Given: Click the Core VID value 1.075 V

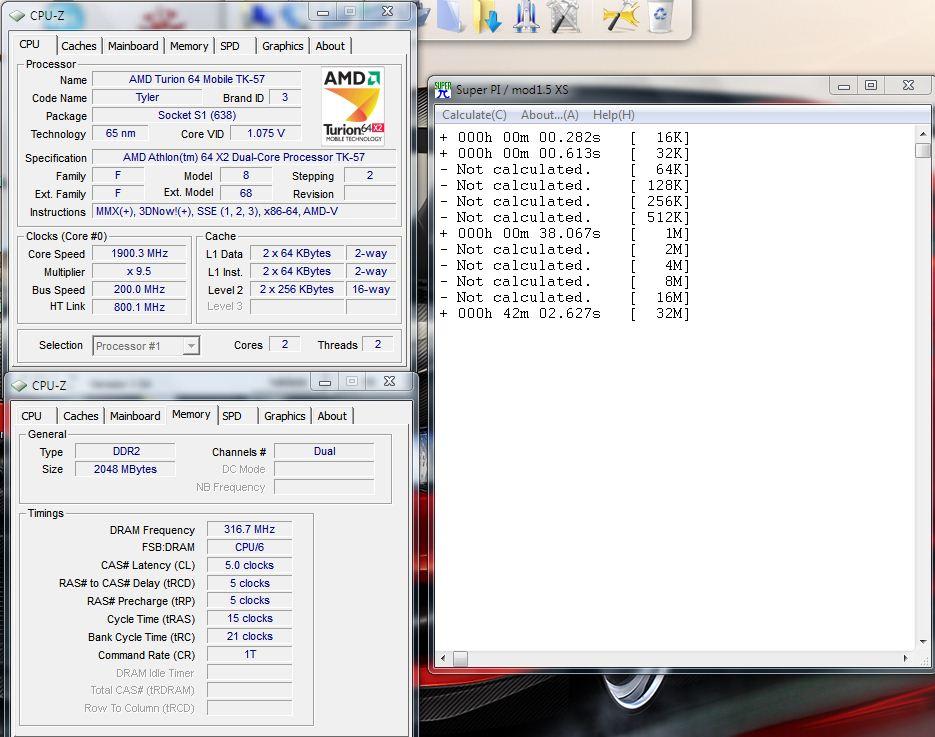Looking at the screenshot, I should point(266,134).
